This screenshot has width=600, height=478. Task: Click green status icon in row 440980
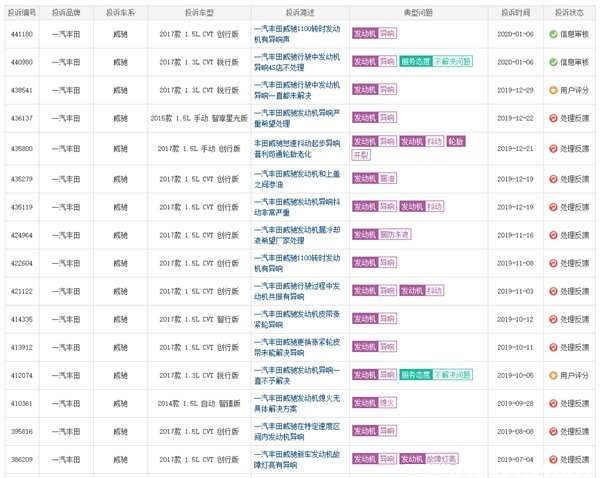tap(553, 61)
